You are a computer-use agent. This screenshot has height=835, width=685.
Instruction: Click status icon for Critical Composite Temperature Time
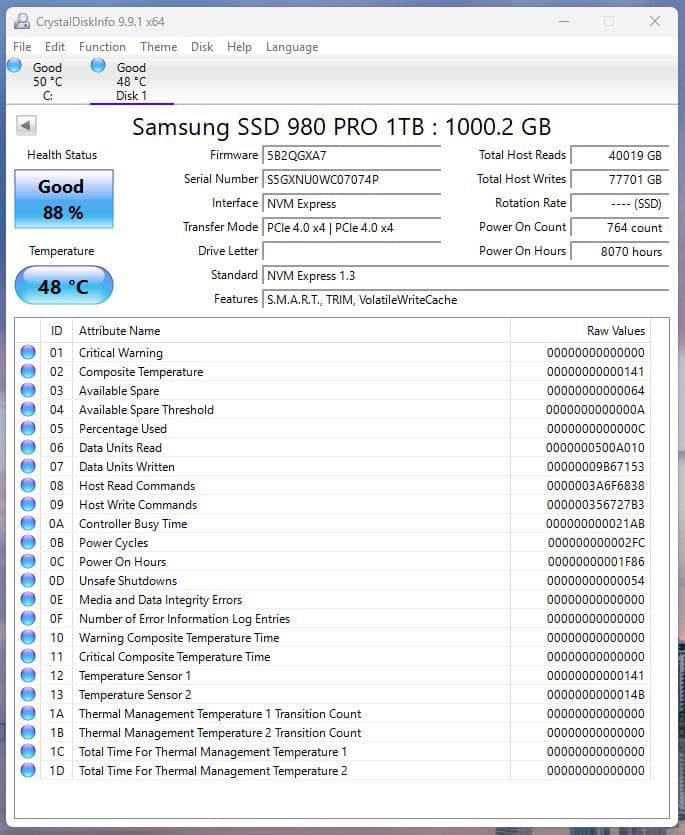(x=28, y=656)
